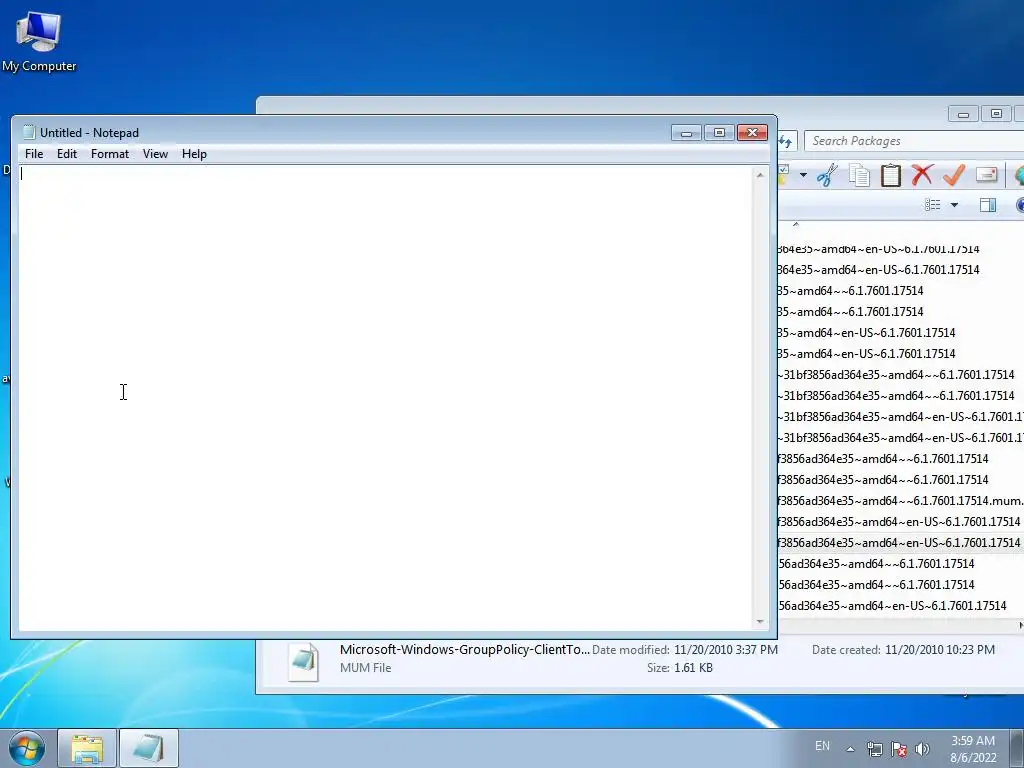Open the View menu in Notepad
The width and height of the screenshot is (1024, 768).
(155, 154)
